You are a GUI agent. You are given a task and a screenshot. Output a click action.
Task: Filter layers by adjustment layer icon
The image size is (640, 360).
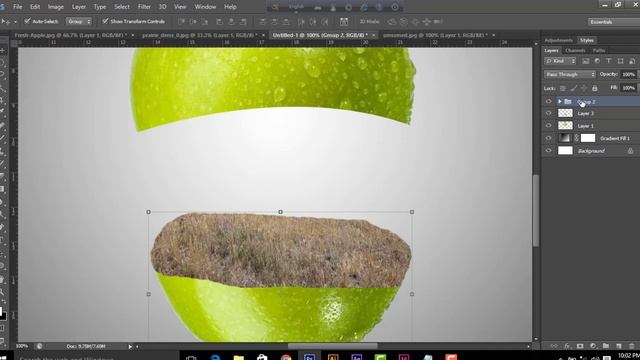[x=597, y=61]
